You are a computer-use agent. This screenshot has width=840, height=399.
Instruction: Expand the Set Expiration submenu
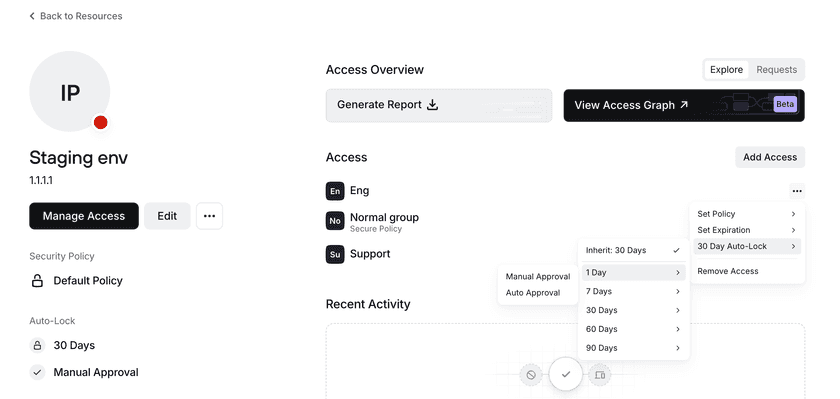click(747, 230)
